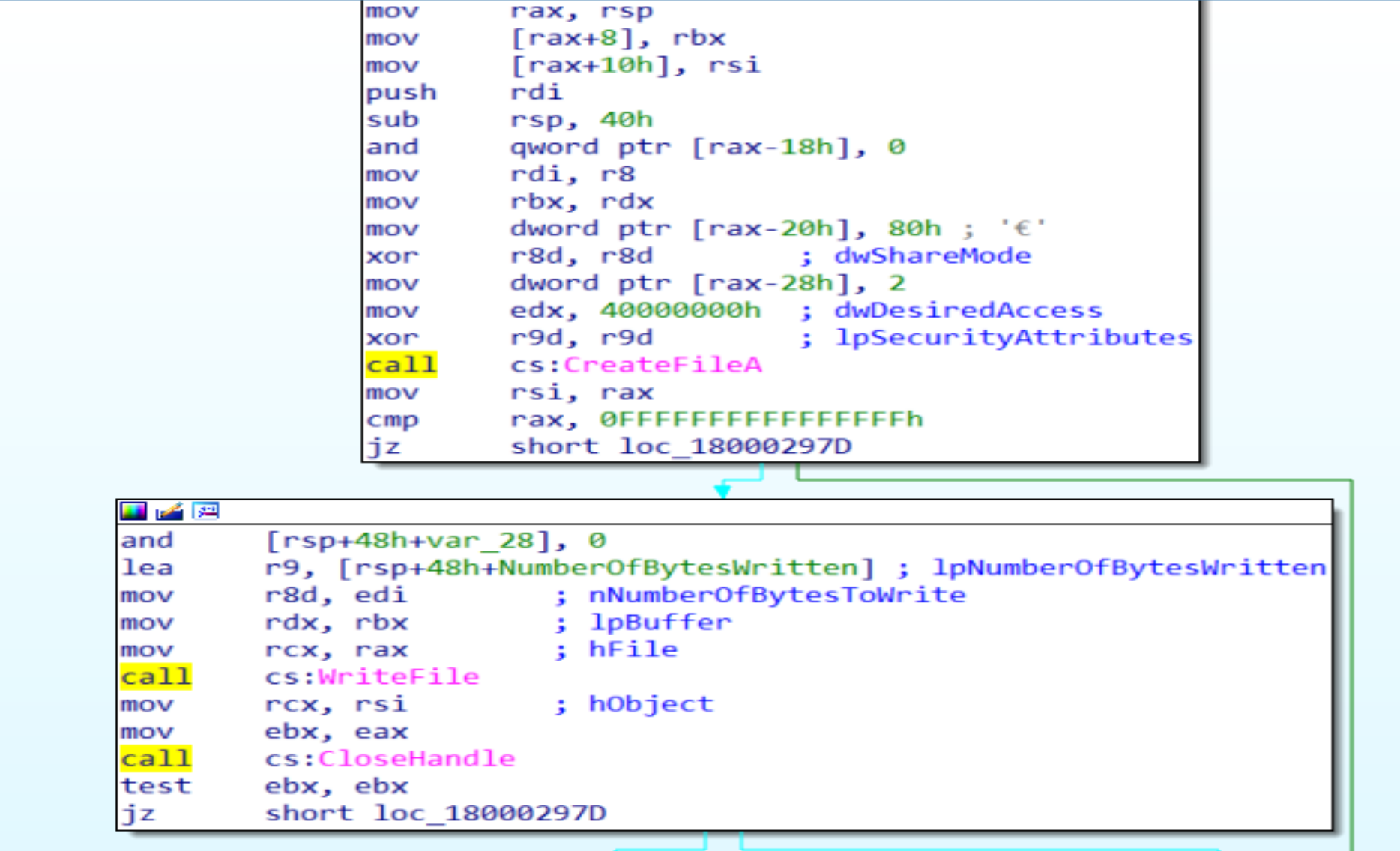Image resolution: width=1400 pixels, height=851 pixels.
Task: Click the cyan arrowhead entering lower block
Action: click(722, 491)
